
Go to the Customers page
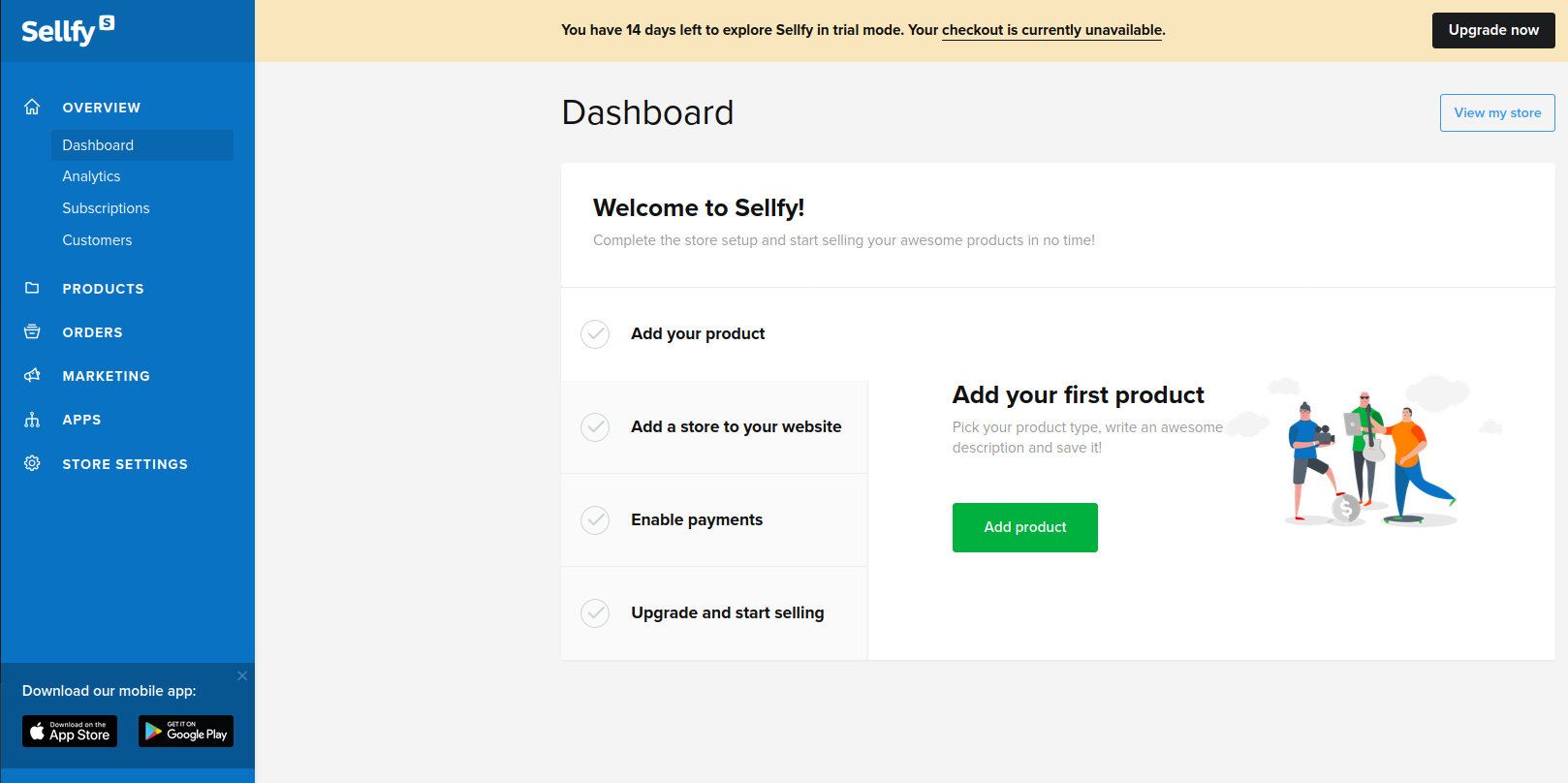coord(97,240)
